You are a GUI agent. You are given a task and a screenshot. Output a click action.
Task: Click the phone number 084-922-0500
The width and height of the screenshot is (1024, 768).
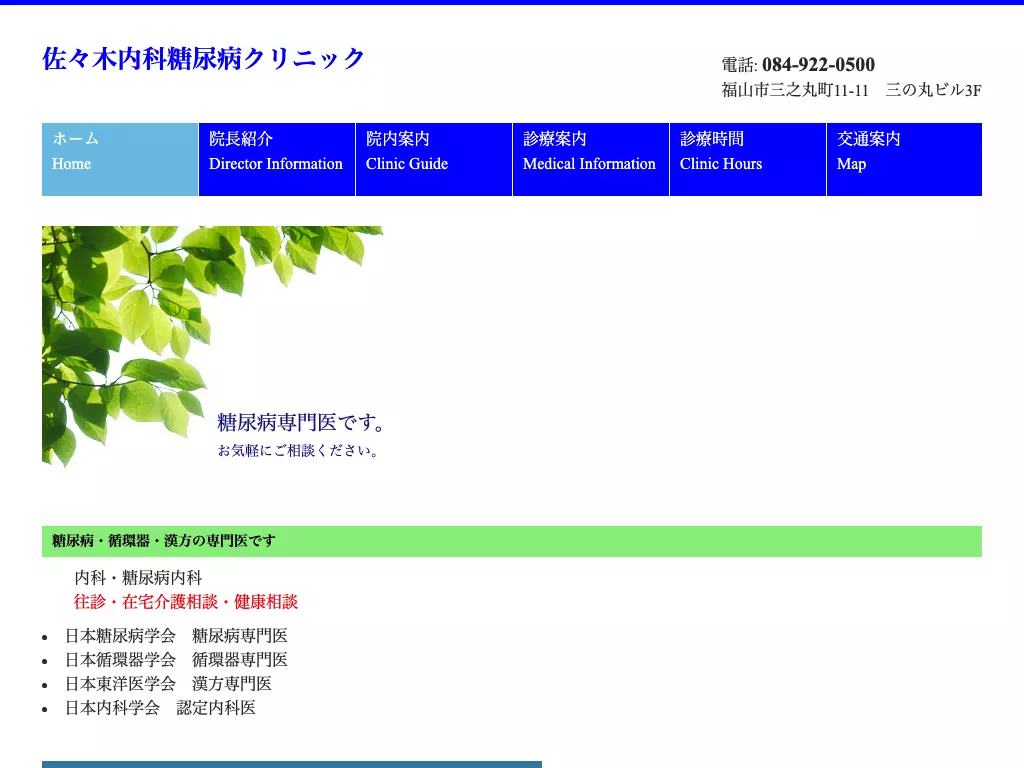point(818,65)
